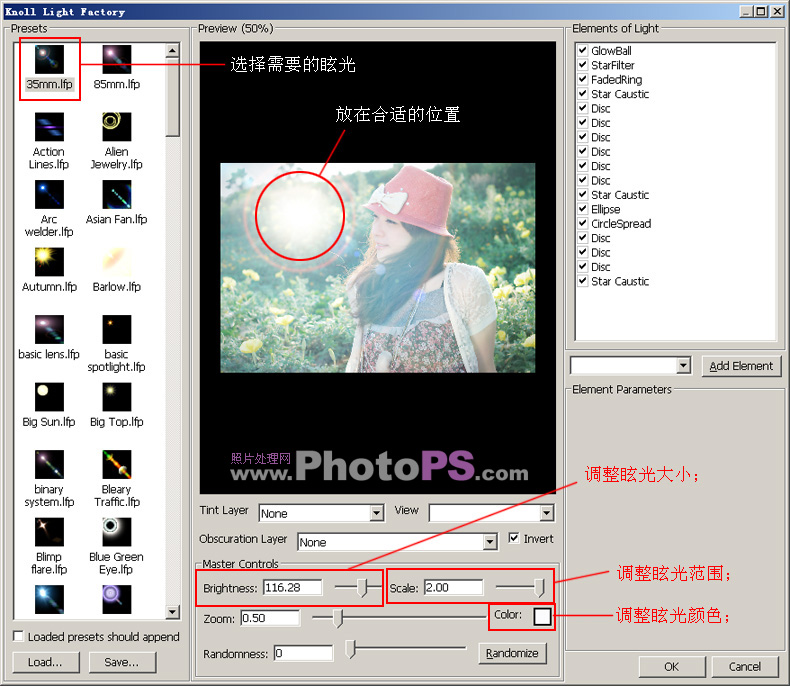790x686 pixels.
Task: Toggle the last Star Caustic checkbox
Action: point(583,281)
